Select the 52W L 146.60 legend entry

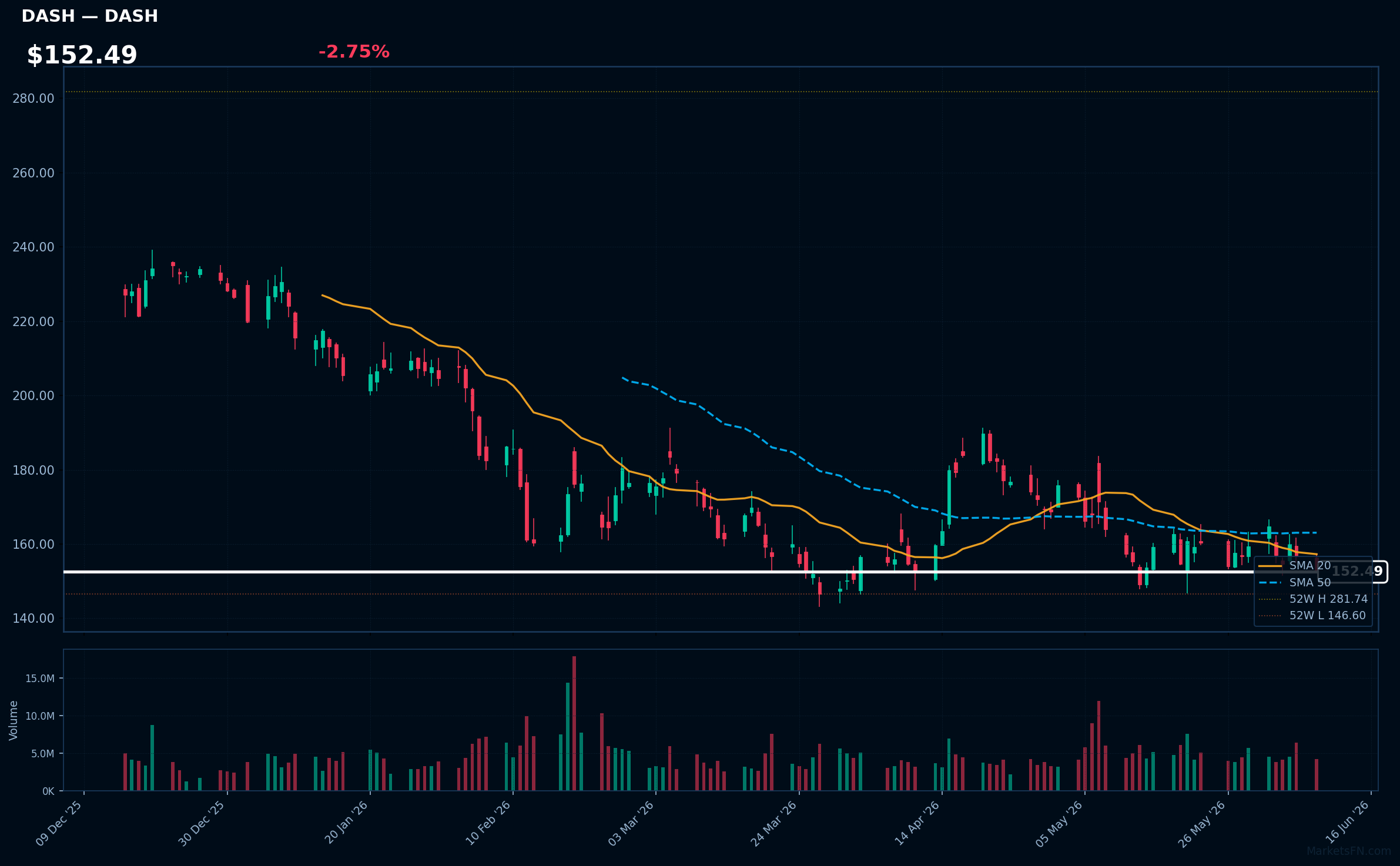coord(1313,615)
